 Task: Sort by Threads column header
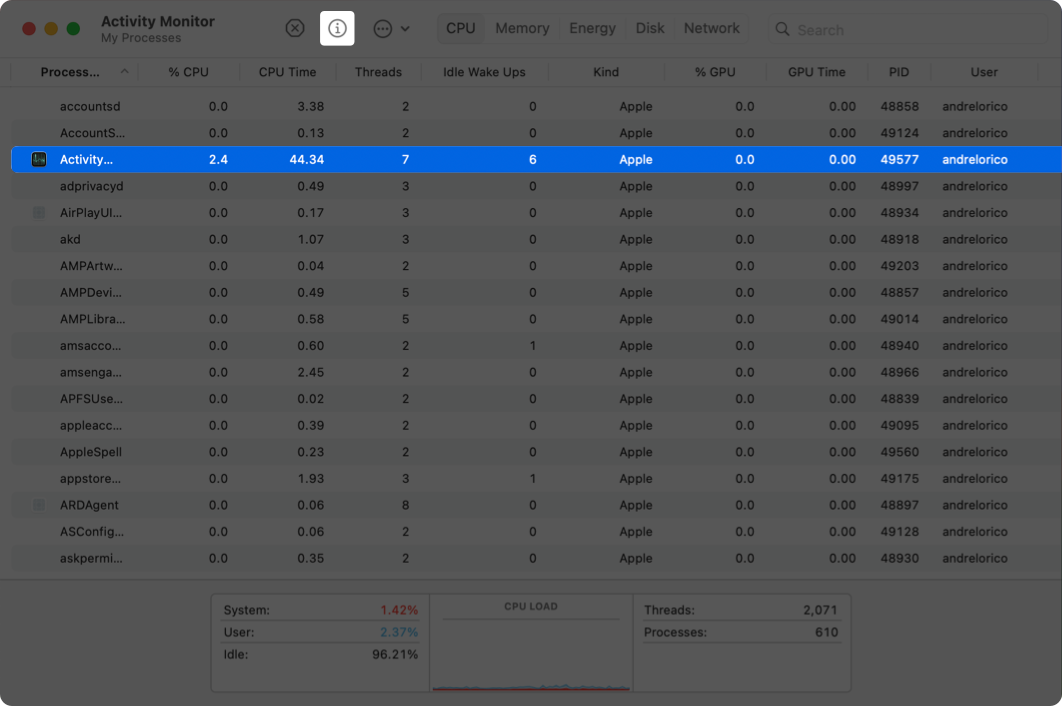tap(378, 72)
